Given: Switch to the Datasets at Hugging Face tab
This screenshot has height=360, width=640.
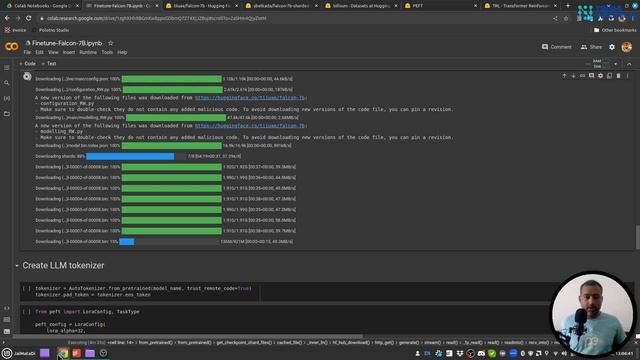Looking at the screenshot, I should click(x=360, y=6).
